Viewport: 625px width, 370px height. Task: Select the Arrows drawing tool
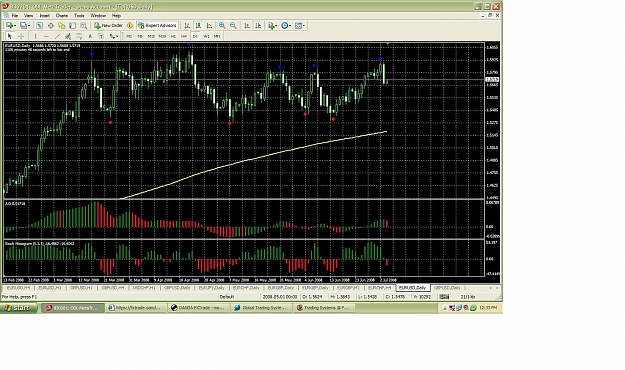[112, 36]
